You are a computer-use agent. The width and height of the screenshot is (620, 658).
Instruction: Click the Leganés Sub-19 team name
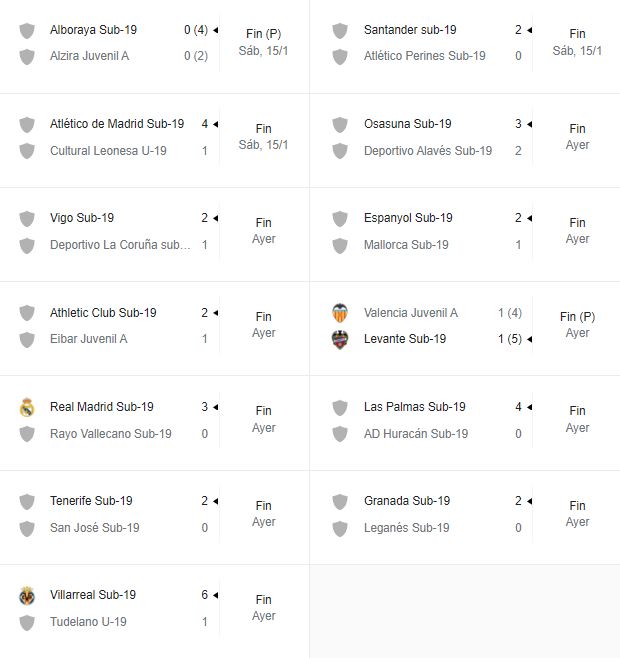[x=407, y=528]
